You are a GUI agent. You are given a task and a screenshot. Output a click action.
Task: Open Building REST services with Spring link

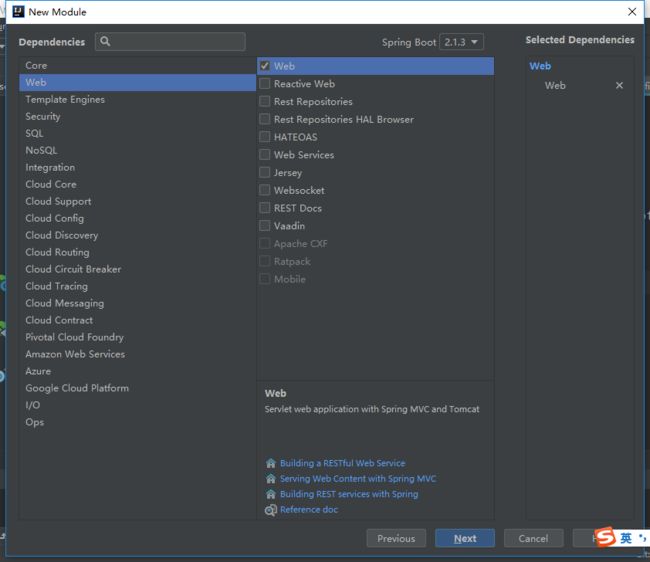pyautogui.click(x=349, y=494)
